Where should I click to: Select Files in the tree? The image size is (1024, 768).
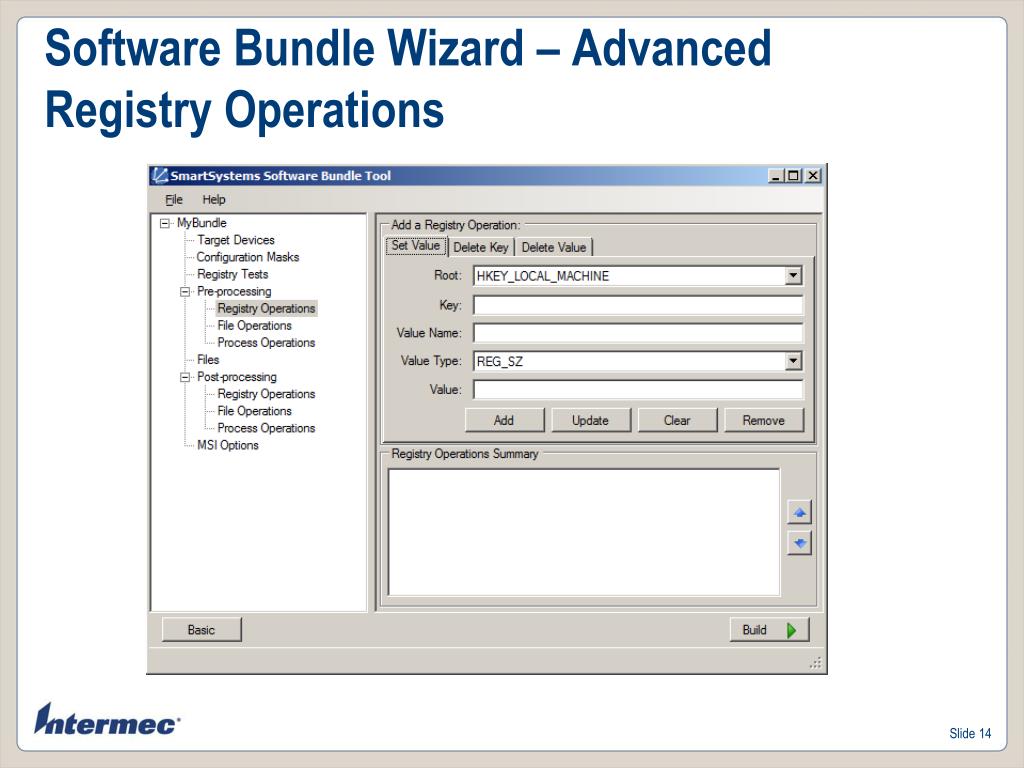coord(208,360)
